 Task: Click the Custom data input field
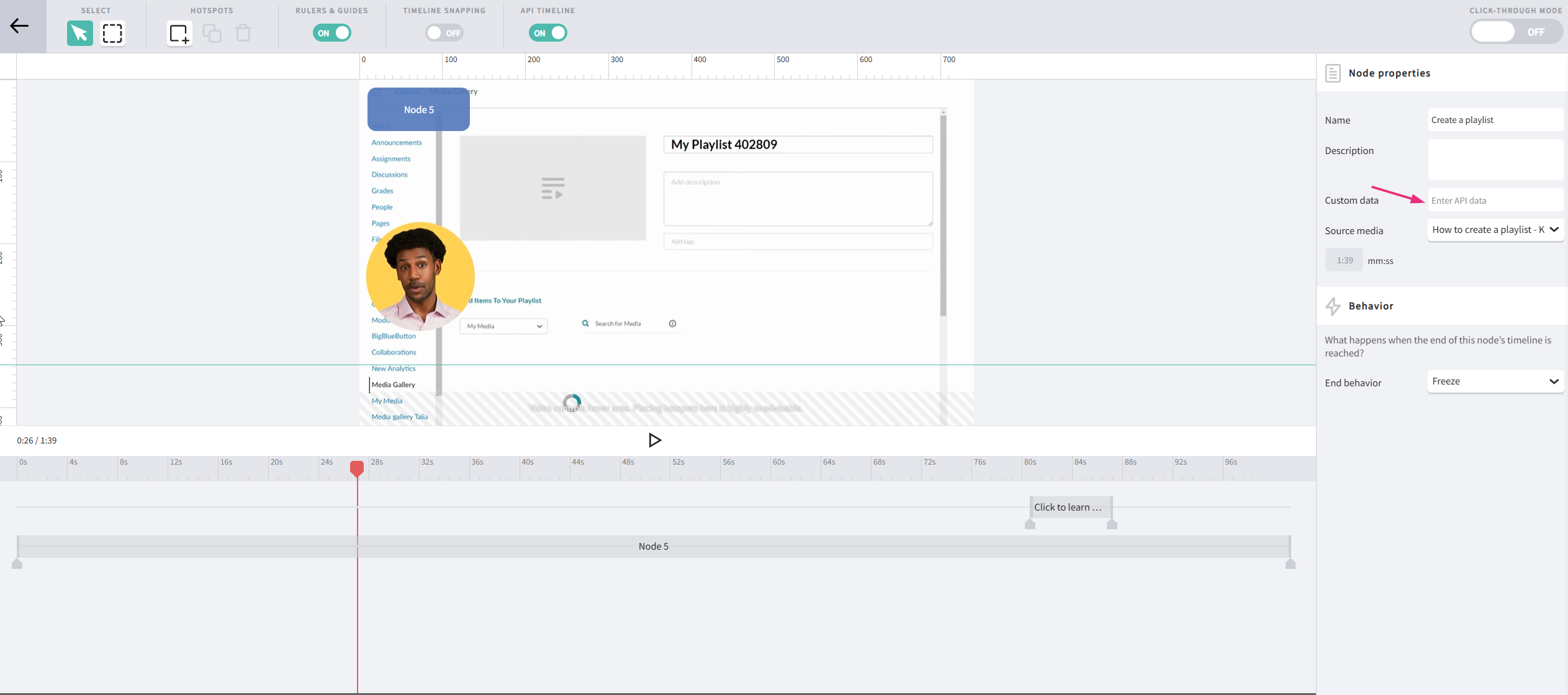[1495, 201]
